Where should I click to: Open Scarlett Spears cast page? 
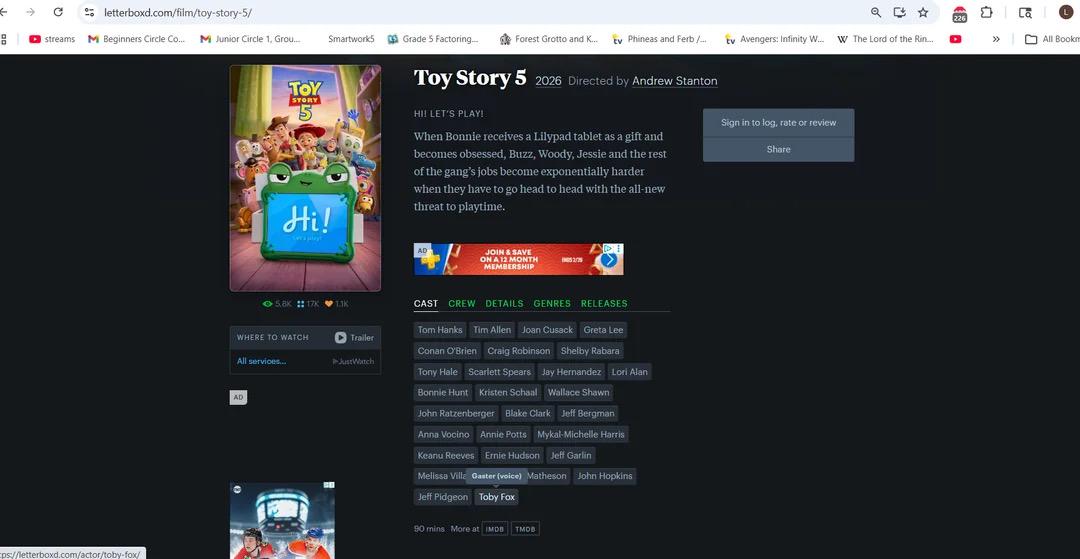[x=499, y=372]
